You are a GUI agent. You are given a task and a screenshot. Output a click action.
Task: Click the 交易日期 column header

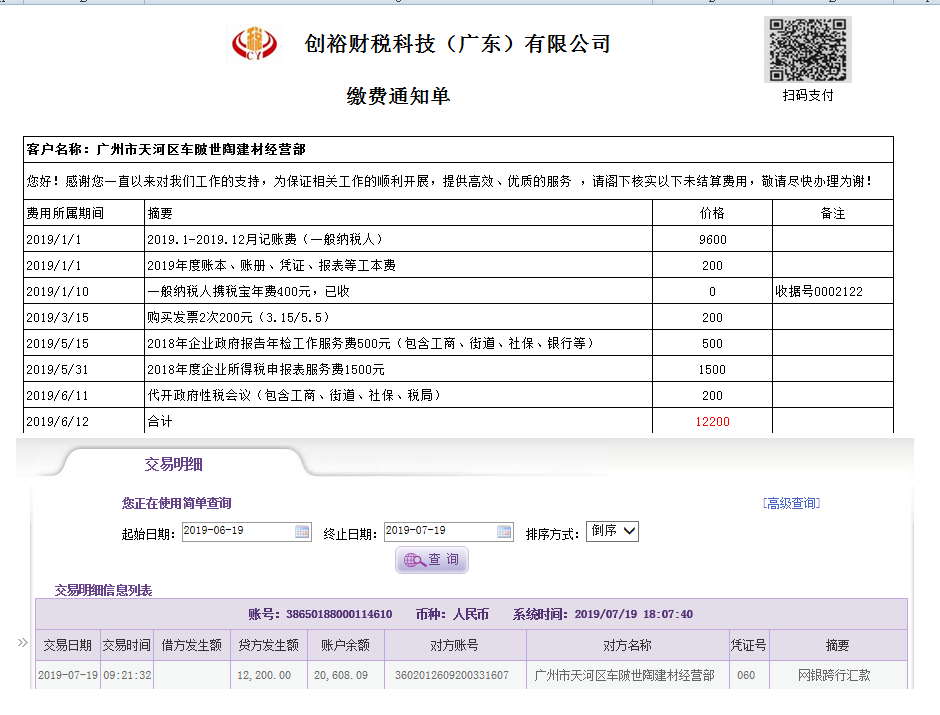point(68,645)
